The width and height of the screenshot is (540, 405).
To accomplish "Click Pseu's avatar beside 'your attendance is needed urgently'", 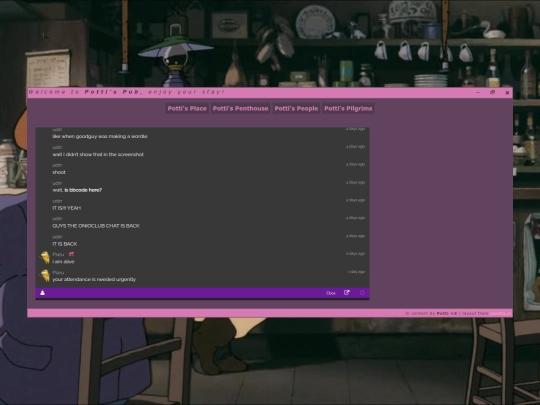I will click(x=45, y=276).
